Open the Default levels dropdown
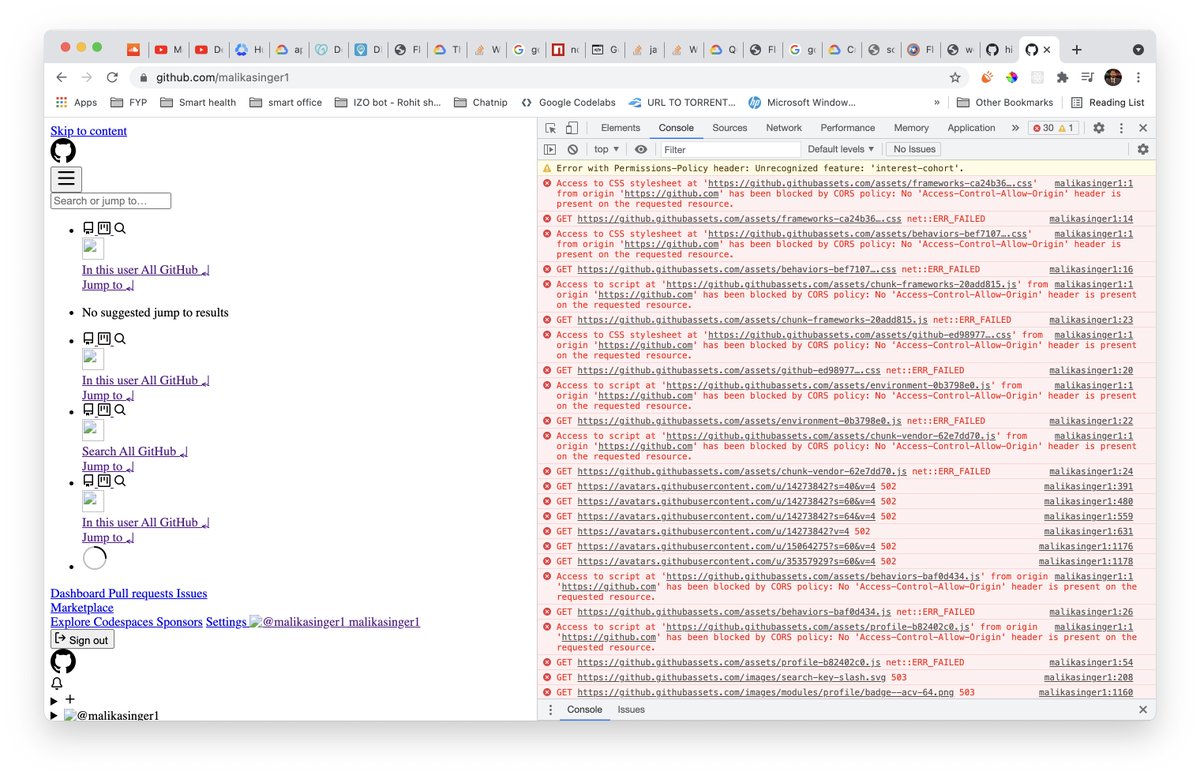 click(x=841, y=149)
